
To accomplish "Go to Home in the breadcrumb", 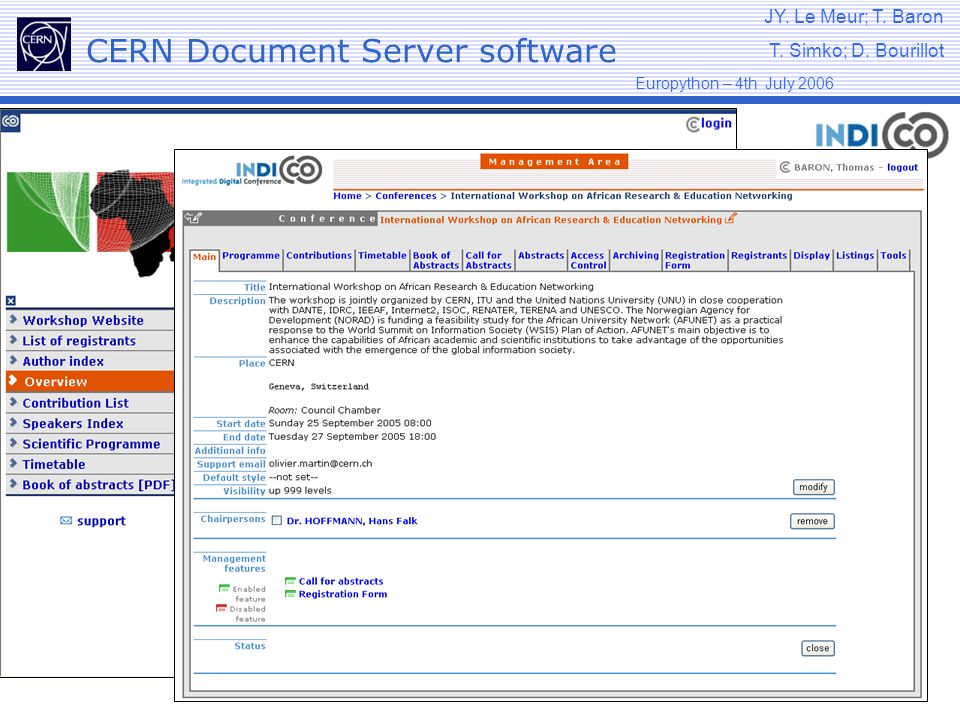I will coord(347,196).
